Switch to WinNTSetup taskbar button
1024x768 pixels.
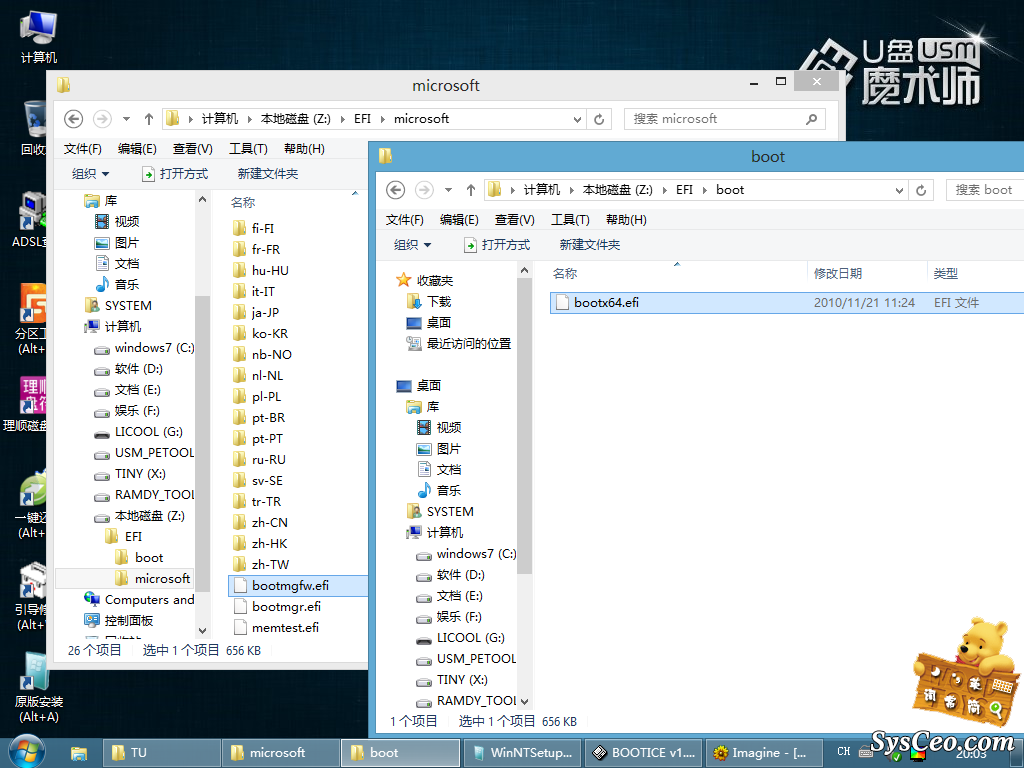coord(522,753)
